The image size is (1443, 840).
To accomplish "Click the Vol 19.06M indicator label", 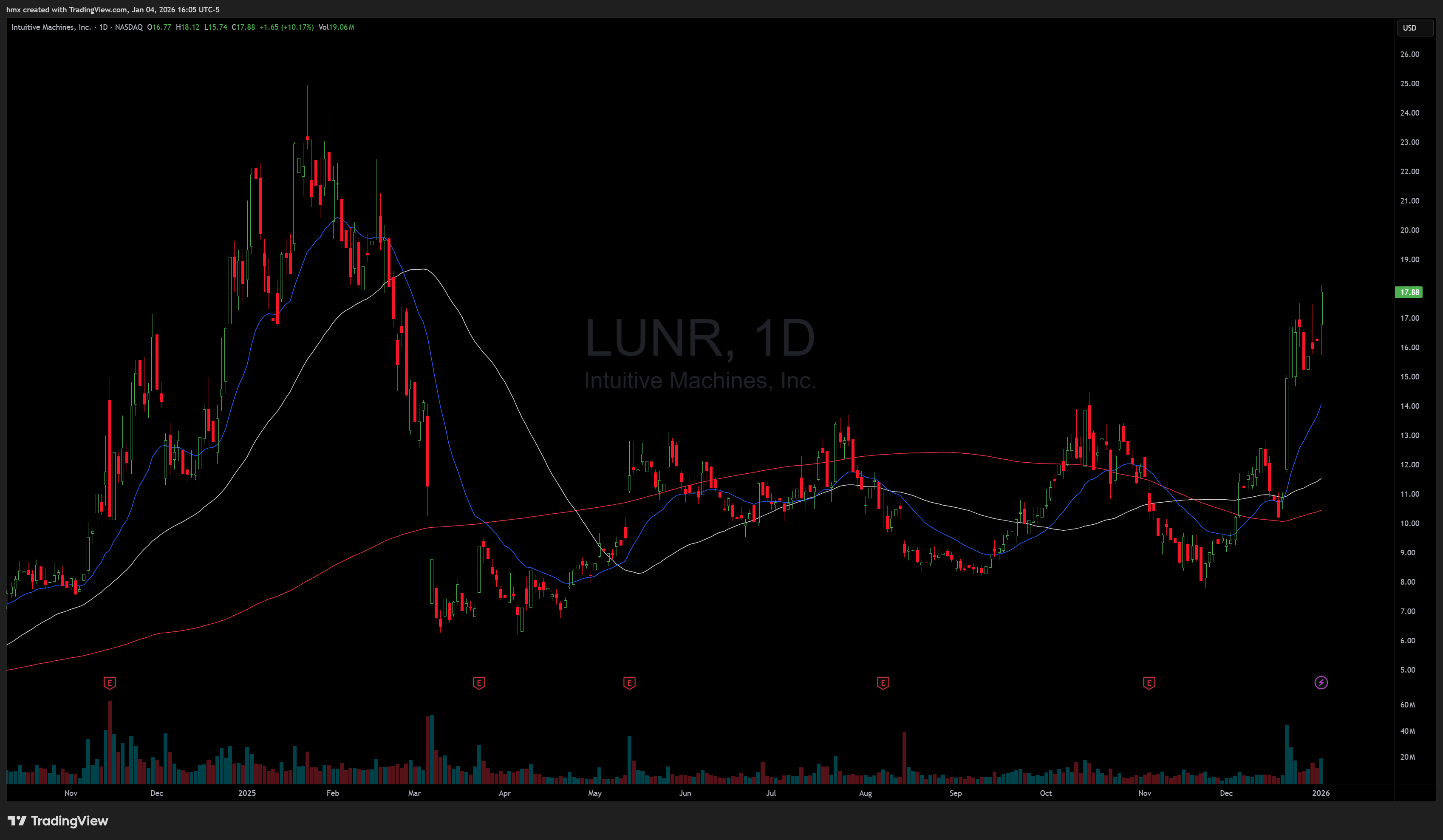I will pyautogui.click(x=336, y=27).
